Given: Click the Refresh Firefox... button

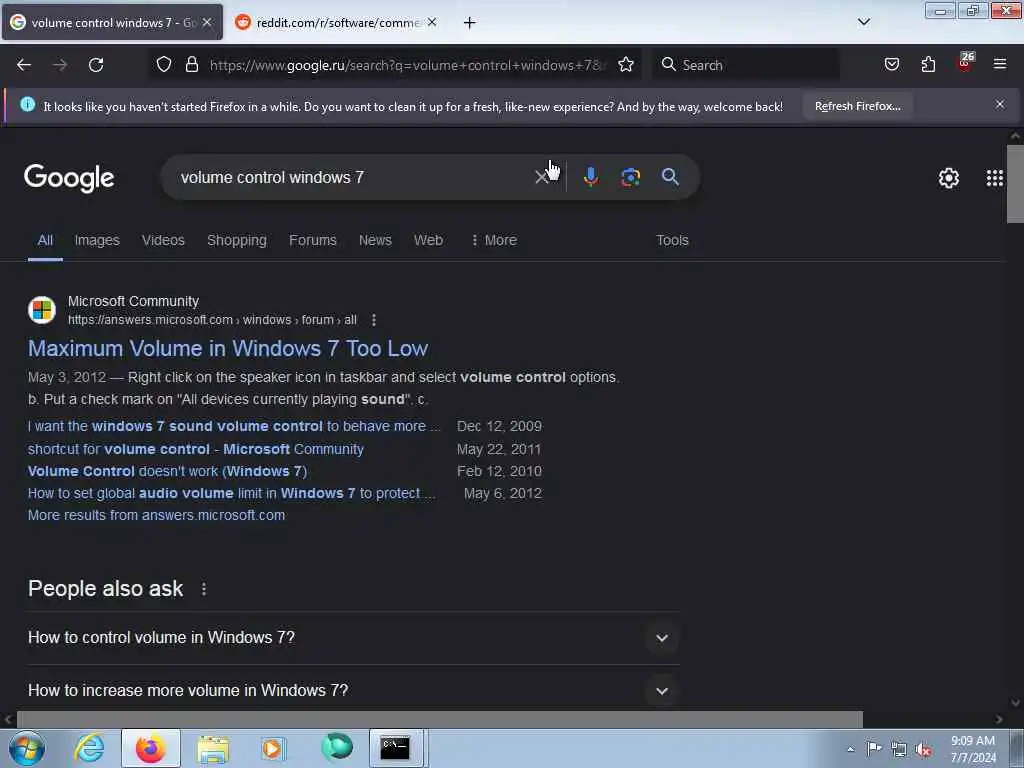Looking at the screenshot, I should [857, 106].
